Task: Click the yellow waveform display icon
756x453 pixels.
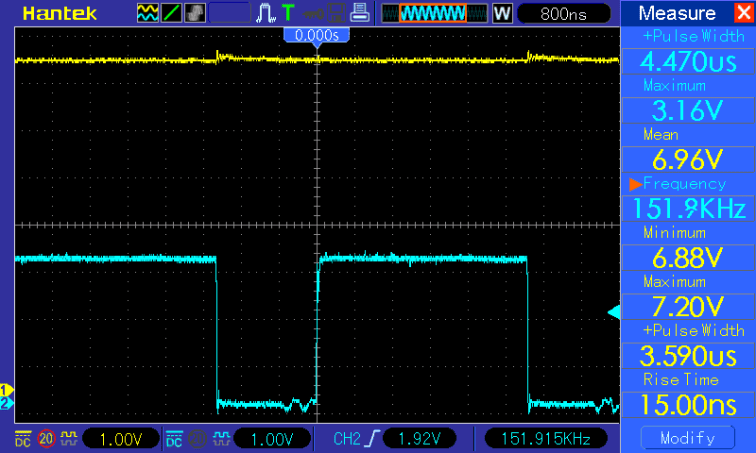Action: (147, 13)
